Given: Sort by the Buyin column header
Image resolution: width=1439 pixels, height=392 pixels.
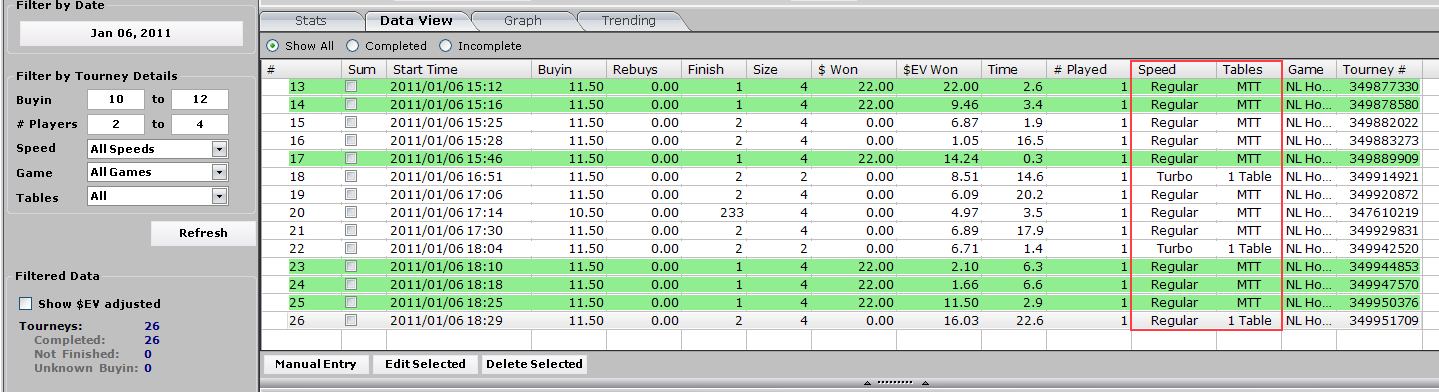Looking at the screenshot, I should tap(570, 70).
